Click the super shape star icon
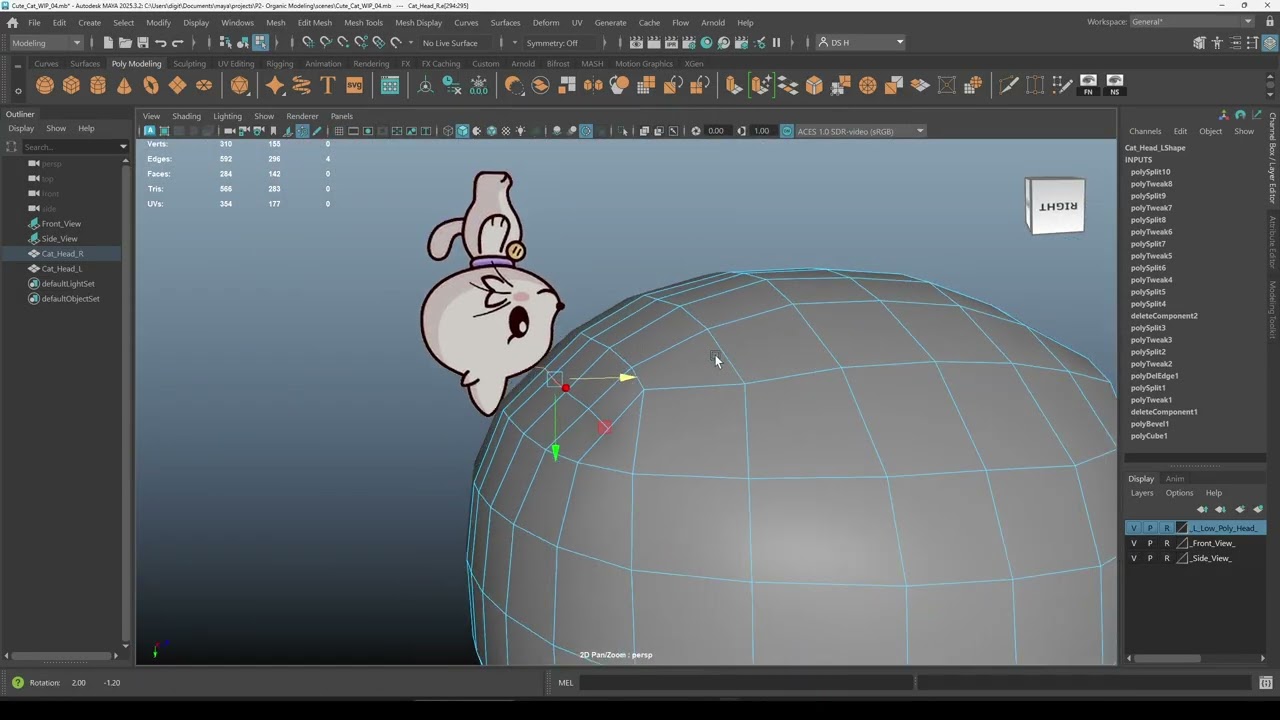The height and width of the screenshot is (720, 1280). (275, 85)
